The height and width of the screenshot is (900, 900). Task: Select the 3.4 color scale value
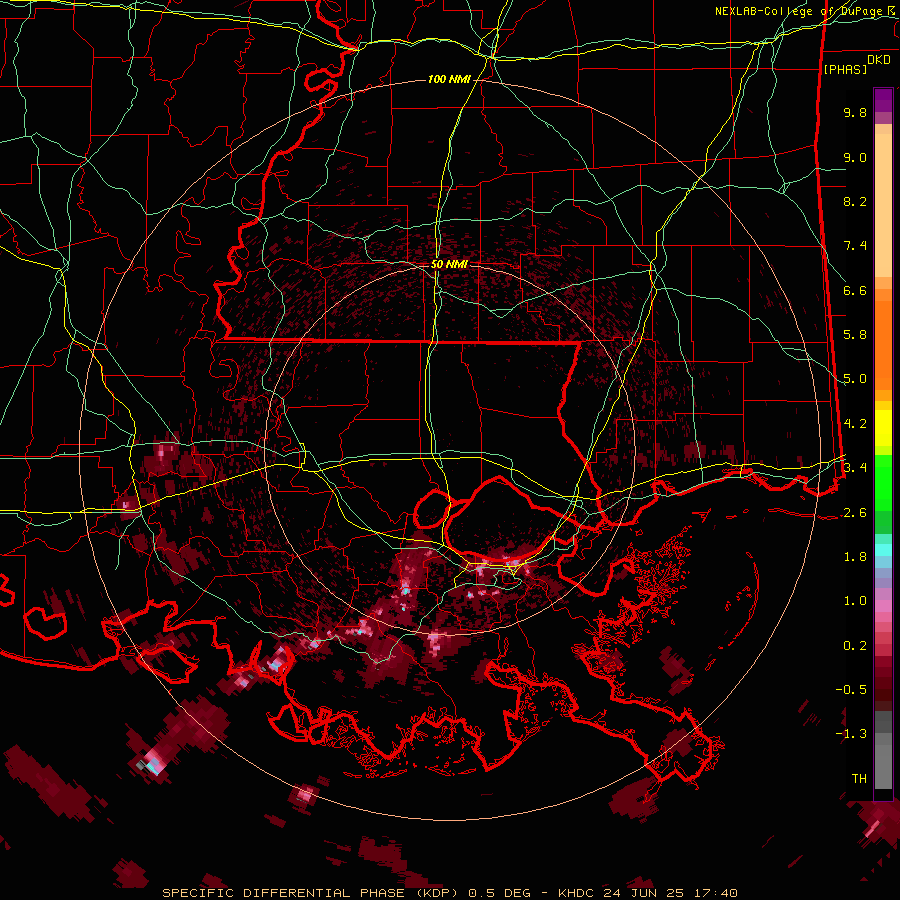(x=855, y=468)
